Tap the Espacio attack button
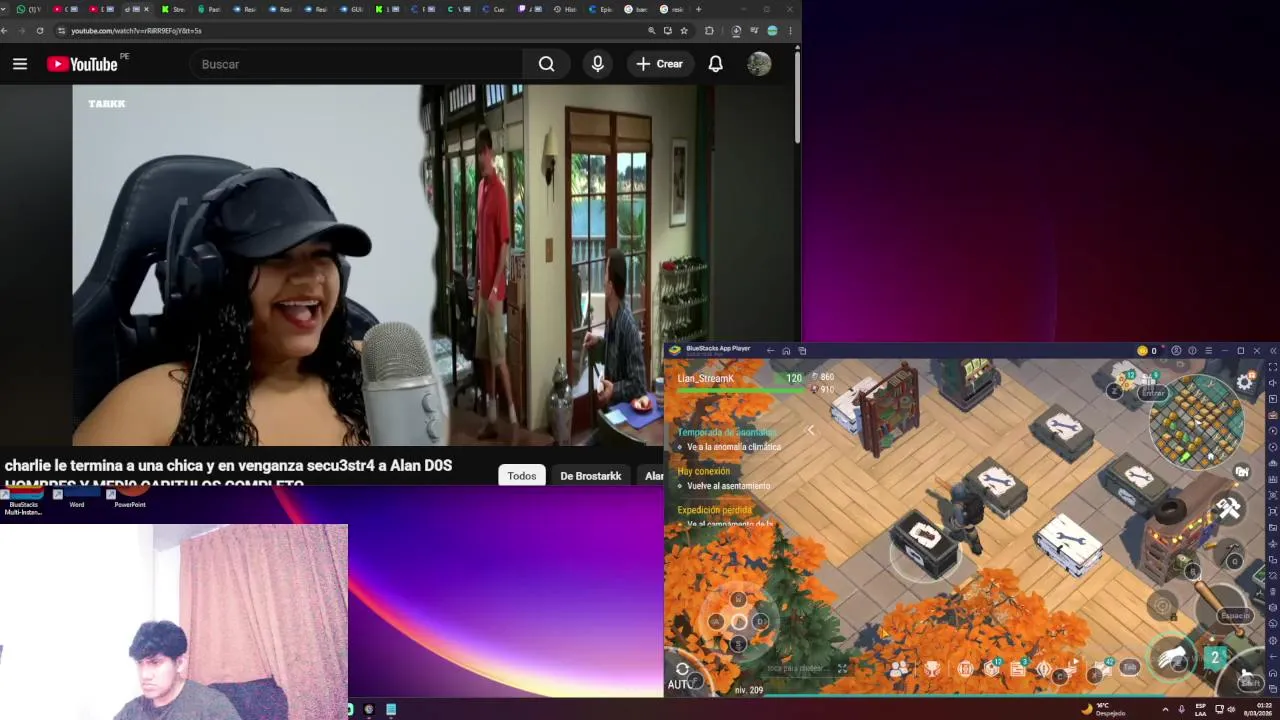Viewport: 1280px width, 720px height. [1235, 616]
